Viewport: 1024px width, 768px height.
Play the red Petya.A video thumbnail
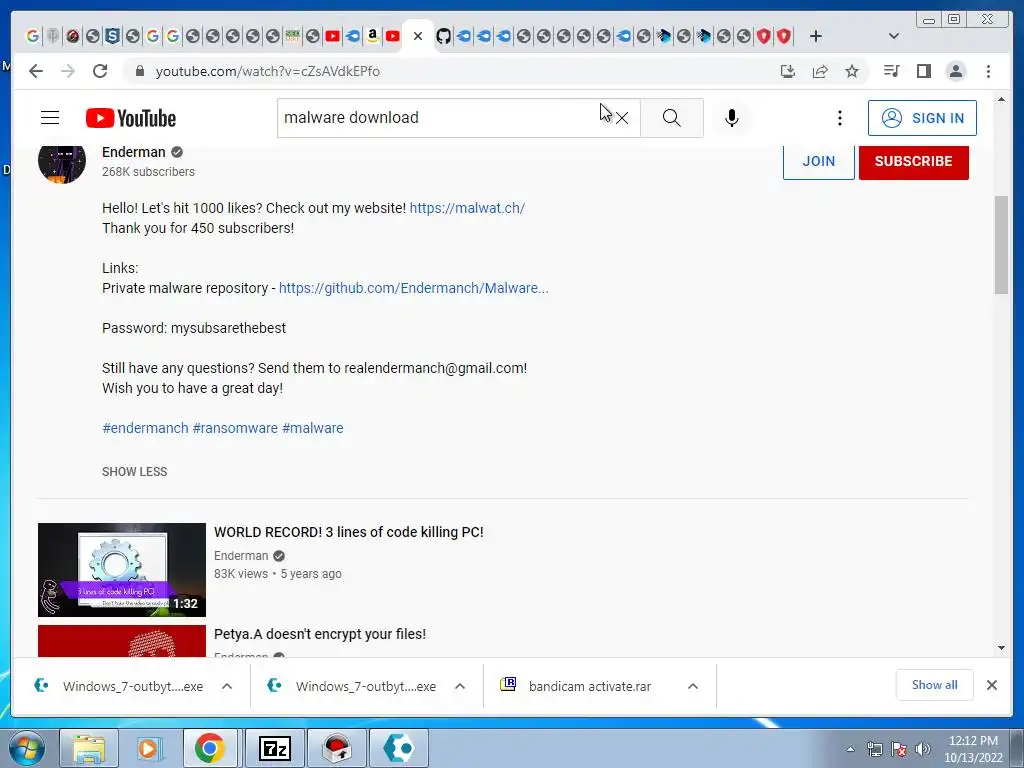tap(122, 641)
